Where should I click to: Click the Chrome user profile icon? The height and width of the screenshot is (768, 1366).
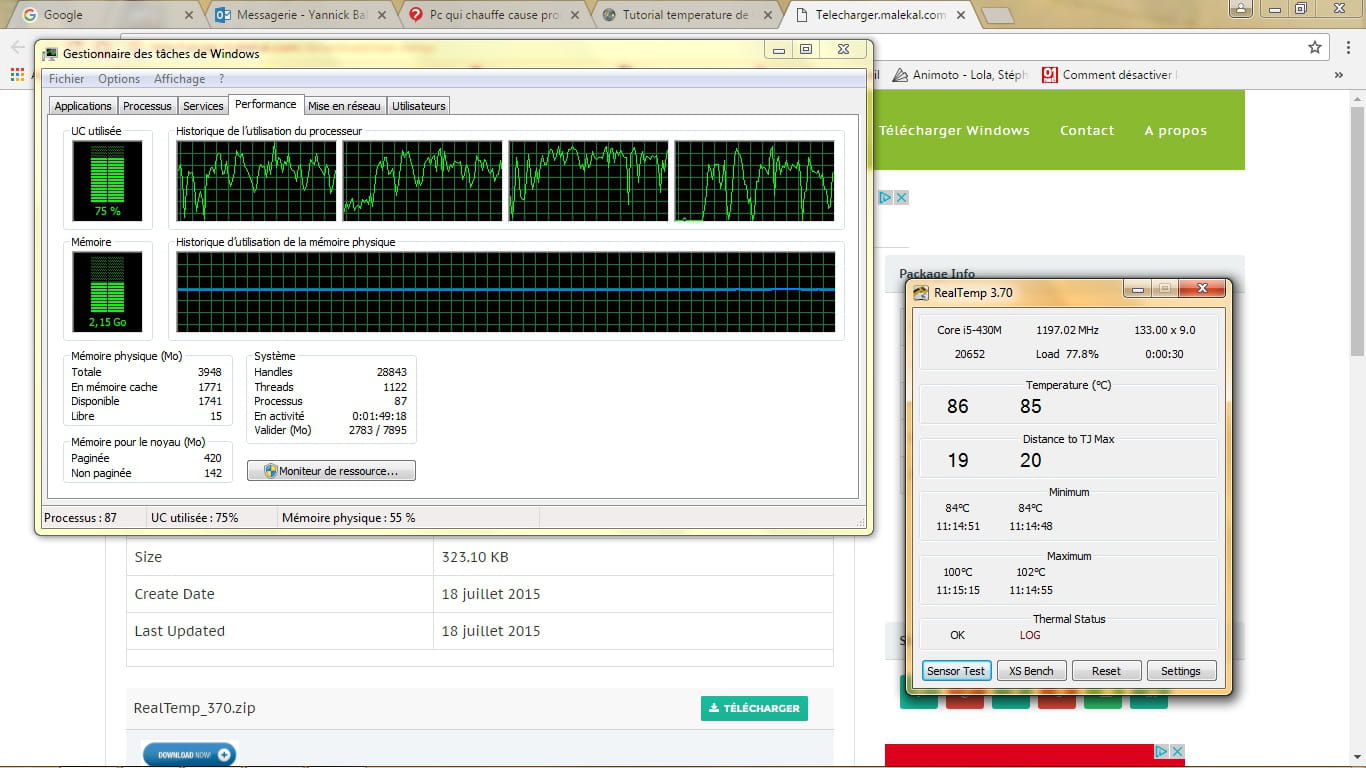coord(1240,8)
